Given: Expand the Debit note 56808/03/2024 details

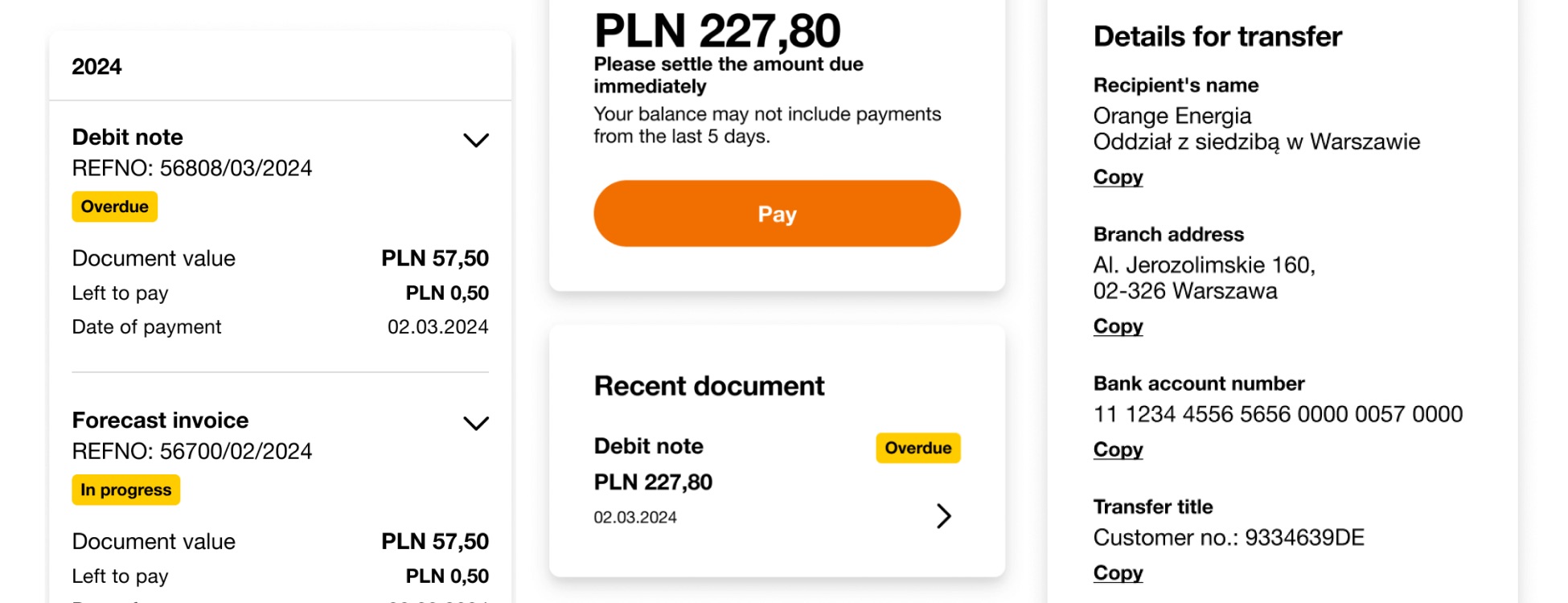Looking at the screenshot, I should [x=476, y=140].
